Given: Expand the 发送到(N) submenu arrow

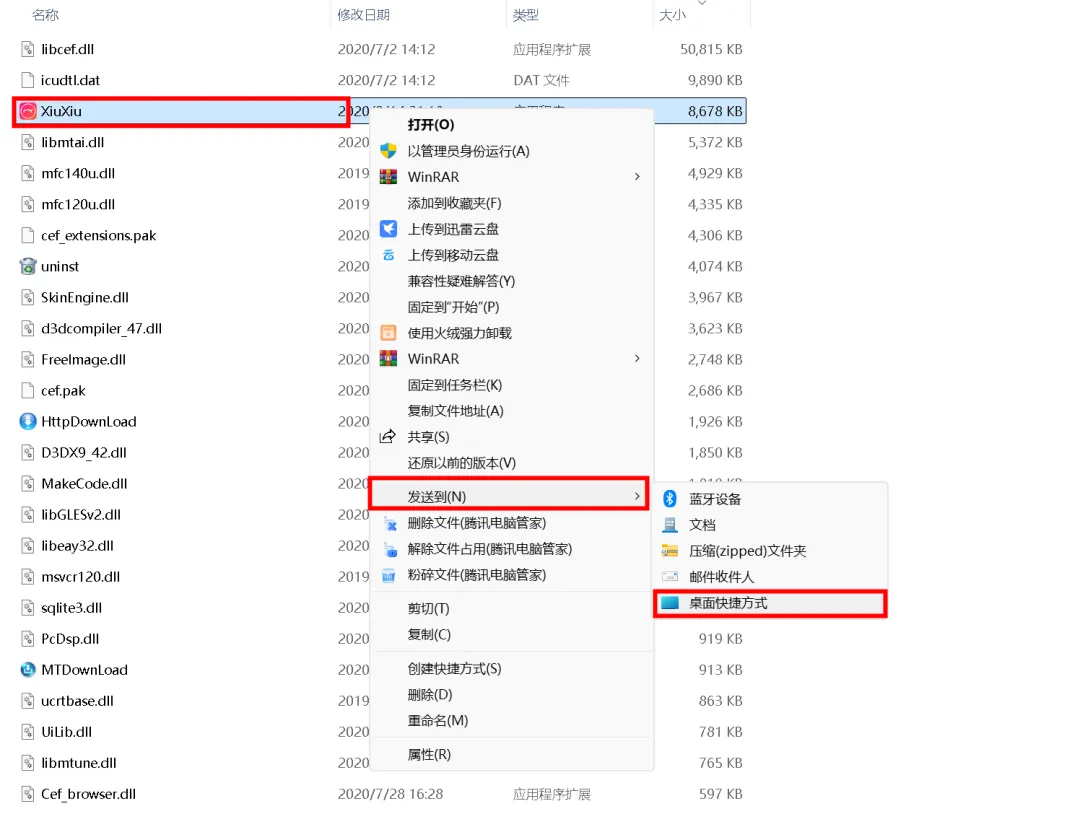Looking at the screenshot, I should pyautogui.click(x=637, y=496).
